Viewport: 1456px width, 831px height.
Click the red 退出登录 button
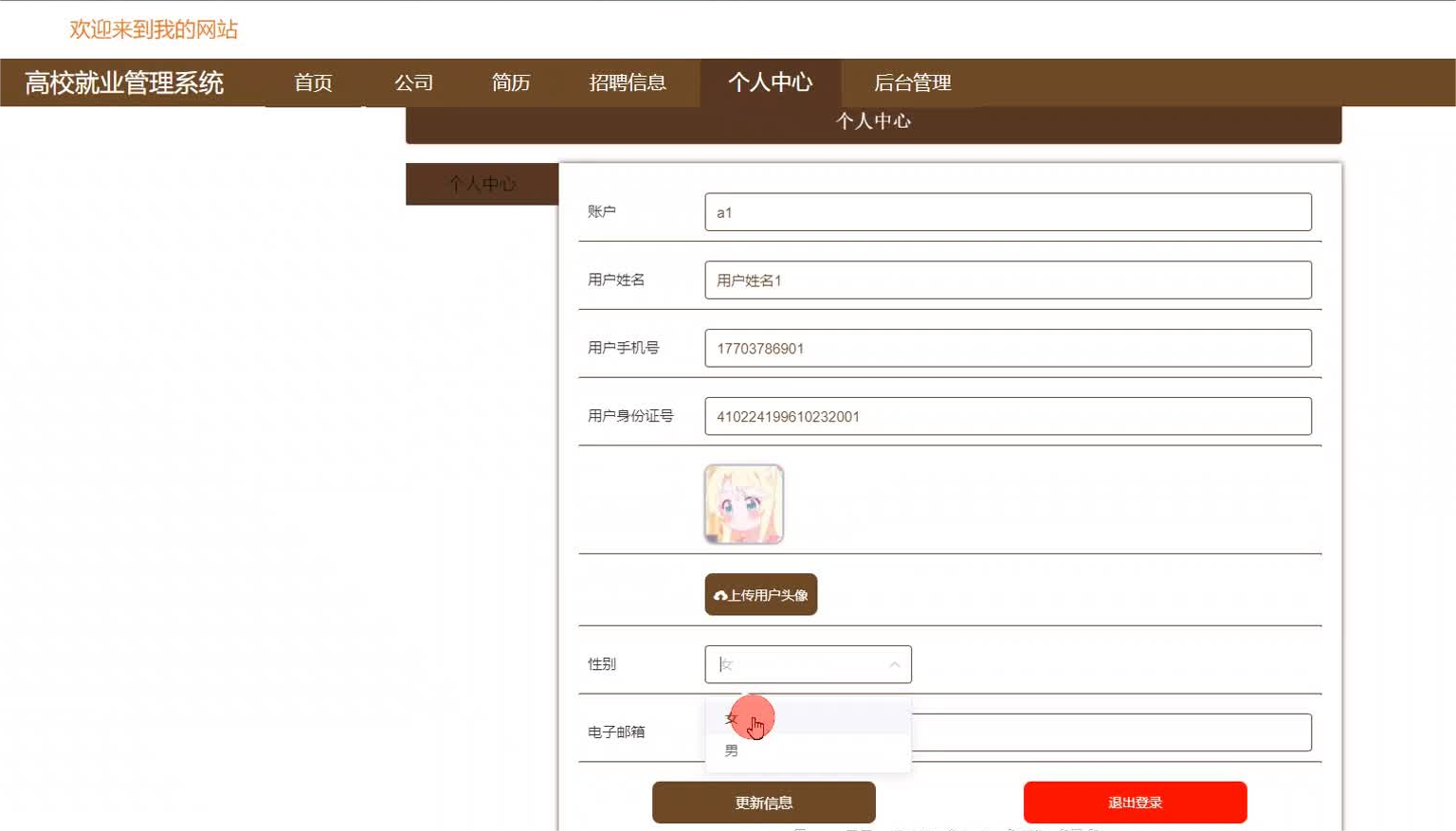click(x=1135, y=803)
